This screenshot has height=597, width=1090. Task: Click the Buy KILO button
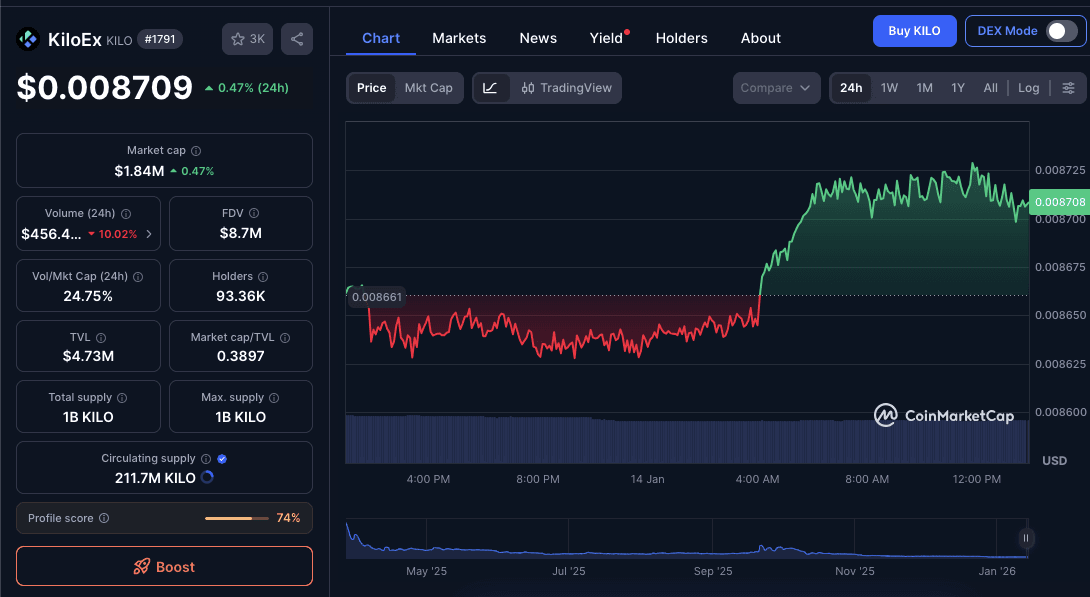(x=914, y=31)
